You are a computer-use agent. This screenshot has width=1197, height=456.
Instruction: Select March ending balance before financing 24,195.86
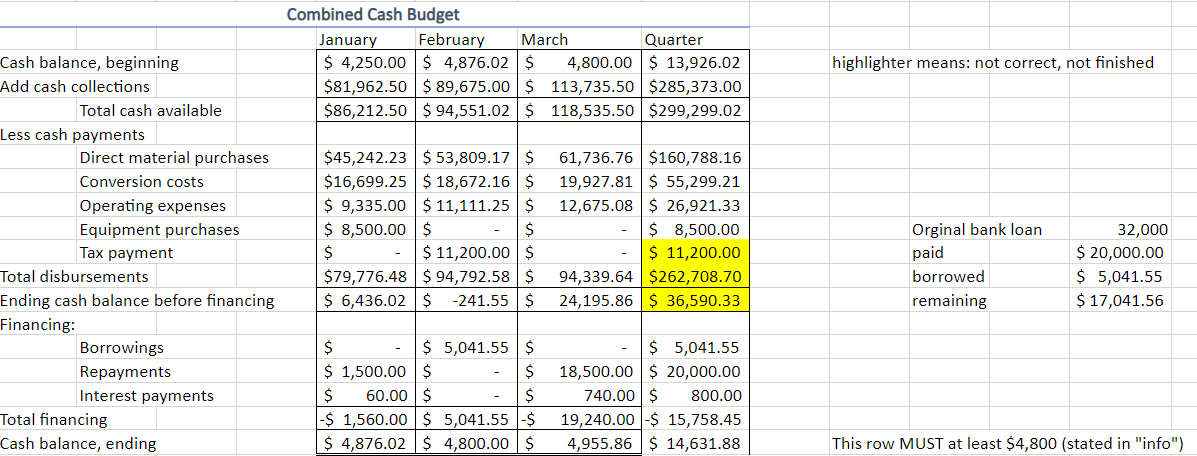[581, 300]
